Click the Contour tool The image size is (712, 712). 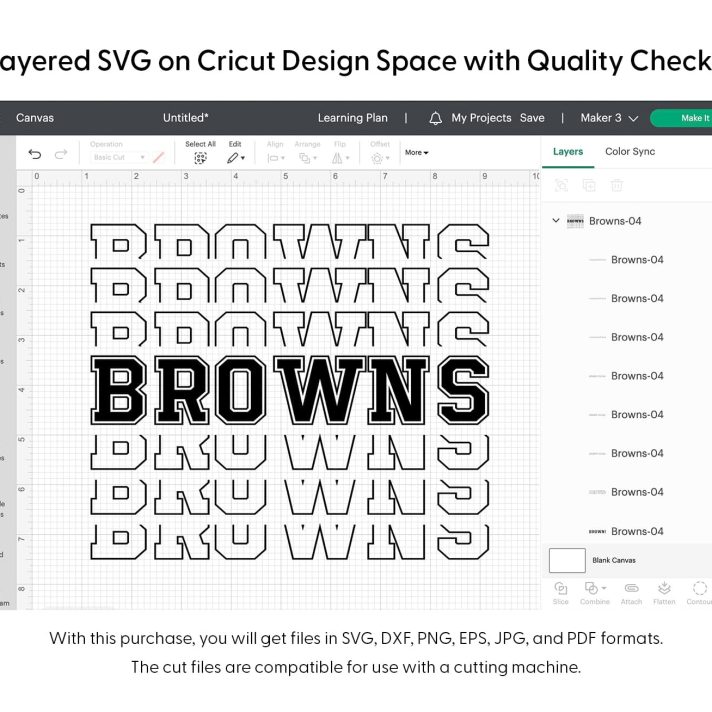click(x=699, y=593)
